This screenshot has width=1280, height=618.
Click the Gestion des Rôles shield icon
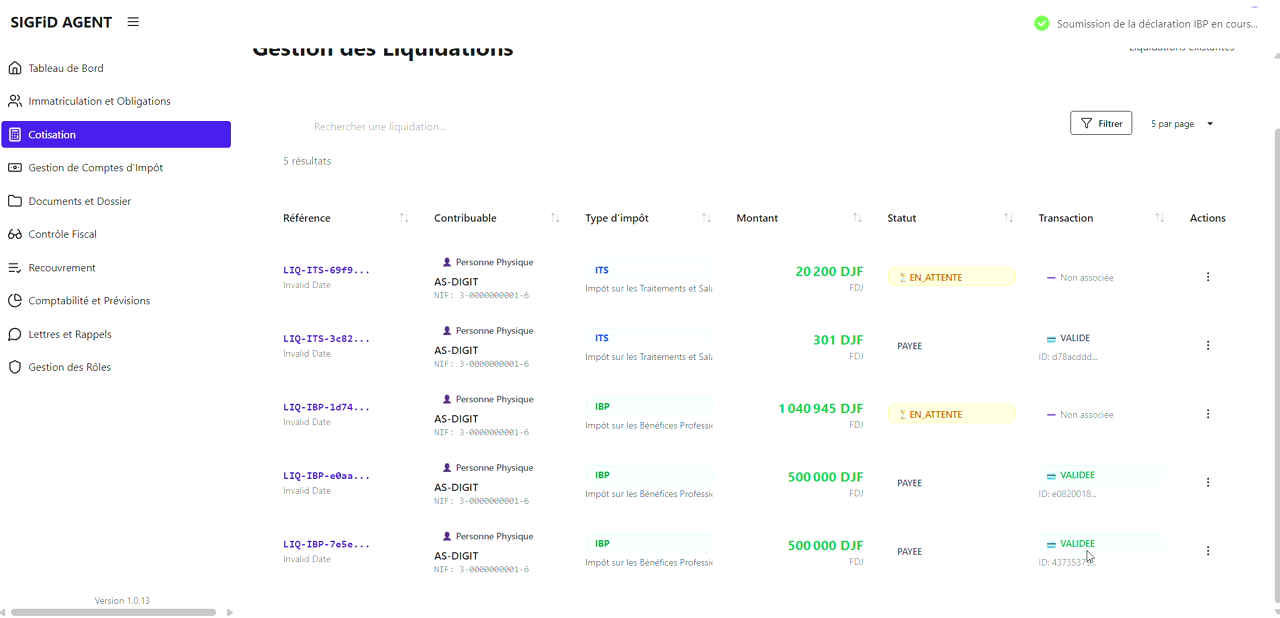tap(15, 367)
